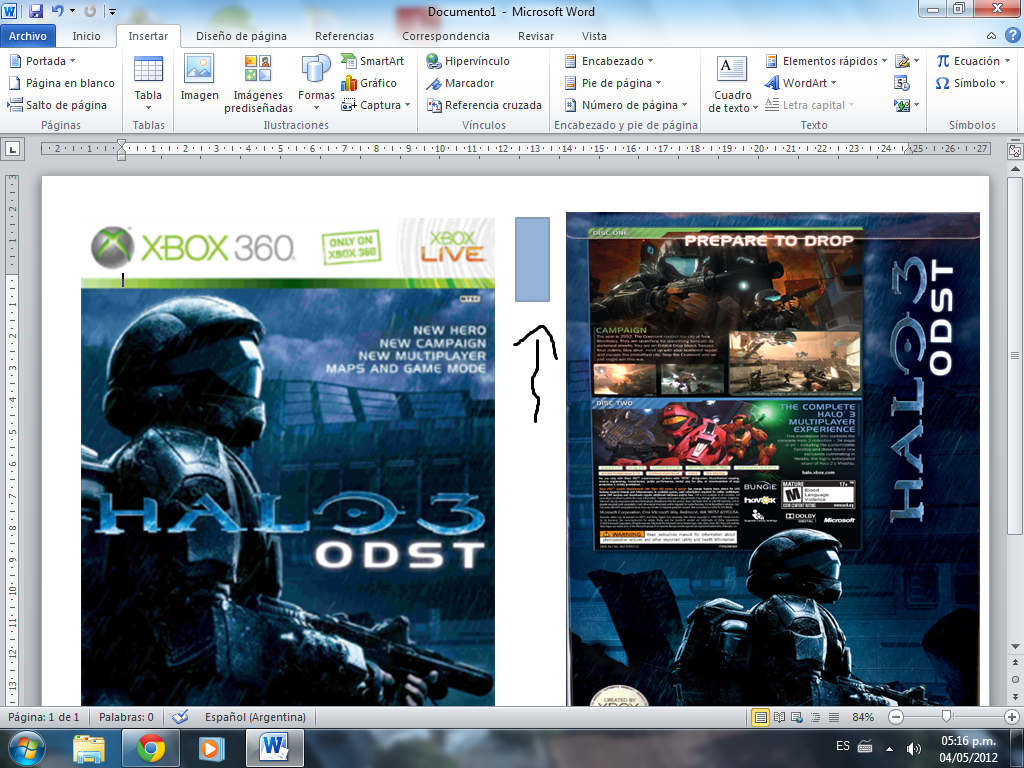
Task: Go to next page using double down arrows
Action: [x=1015, y=696]
